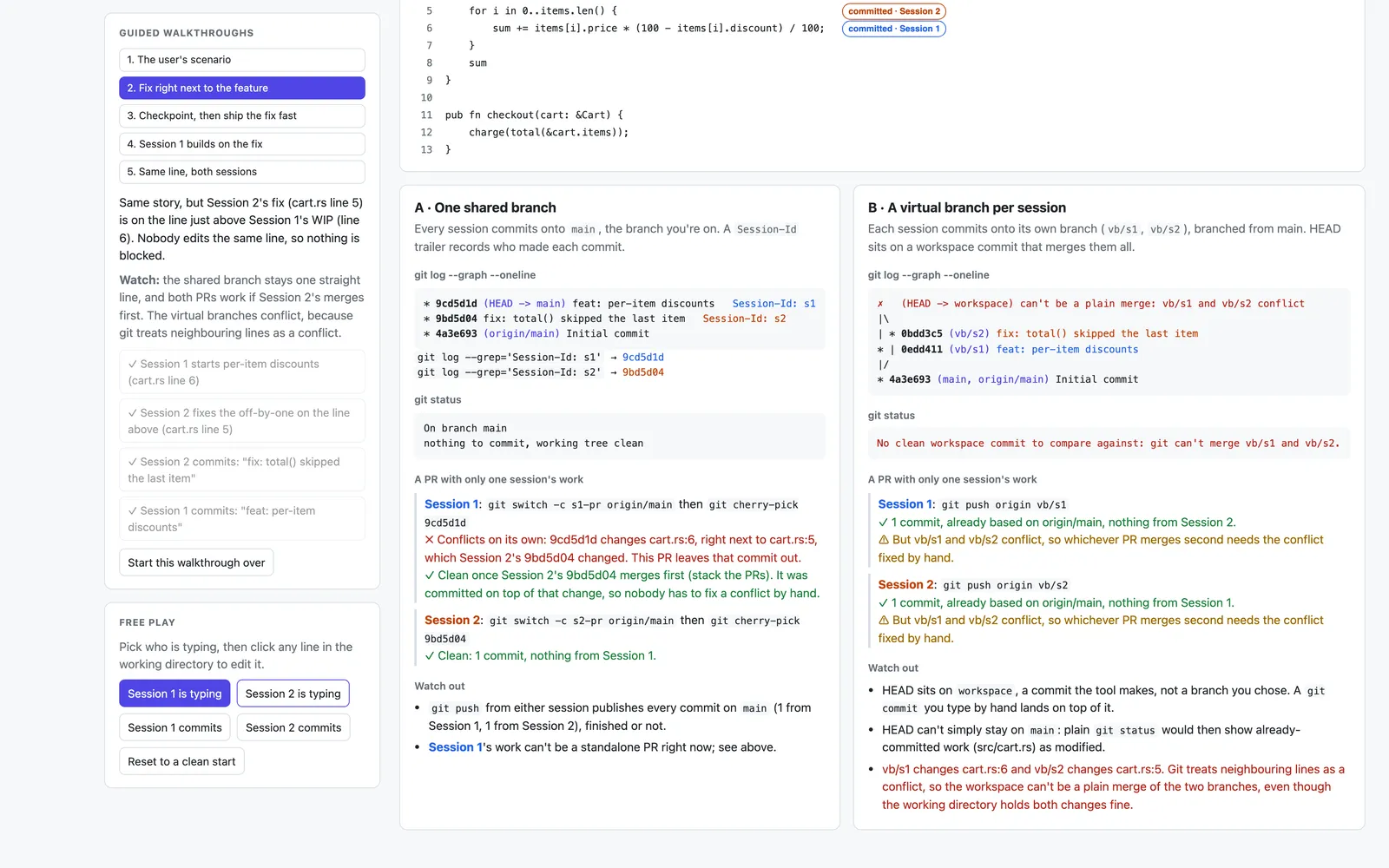Screen dimensions: 1389x868
Task: Click the Session 2 commits button
Action: (293, 727)
